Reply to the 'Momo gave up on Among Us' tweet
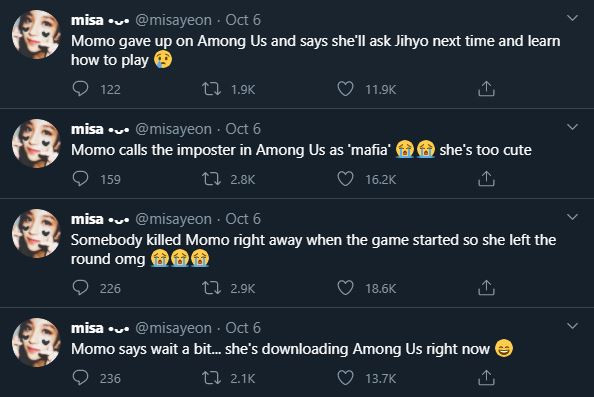The width and height of the screenshot is (594, 397). click(x=80, y=89)
